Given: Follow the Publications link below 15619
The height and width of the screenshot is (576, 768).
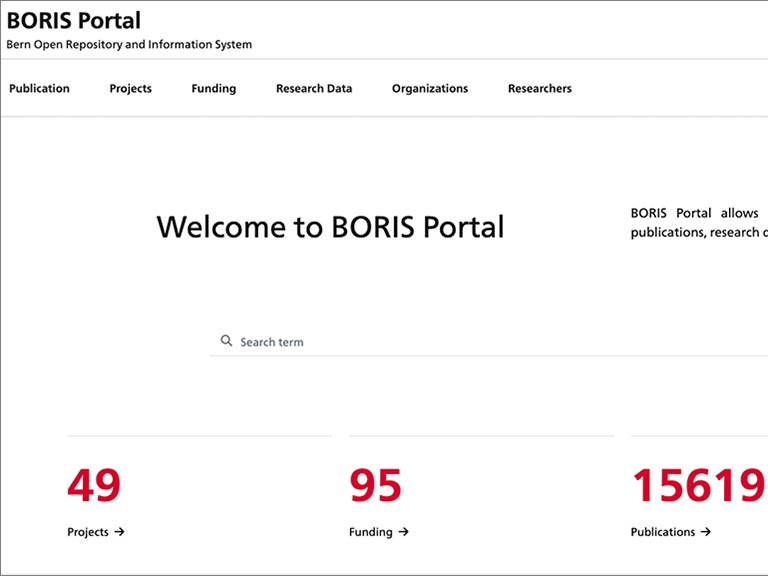Looking at the screenshot, I should (x=663, y=532).
